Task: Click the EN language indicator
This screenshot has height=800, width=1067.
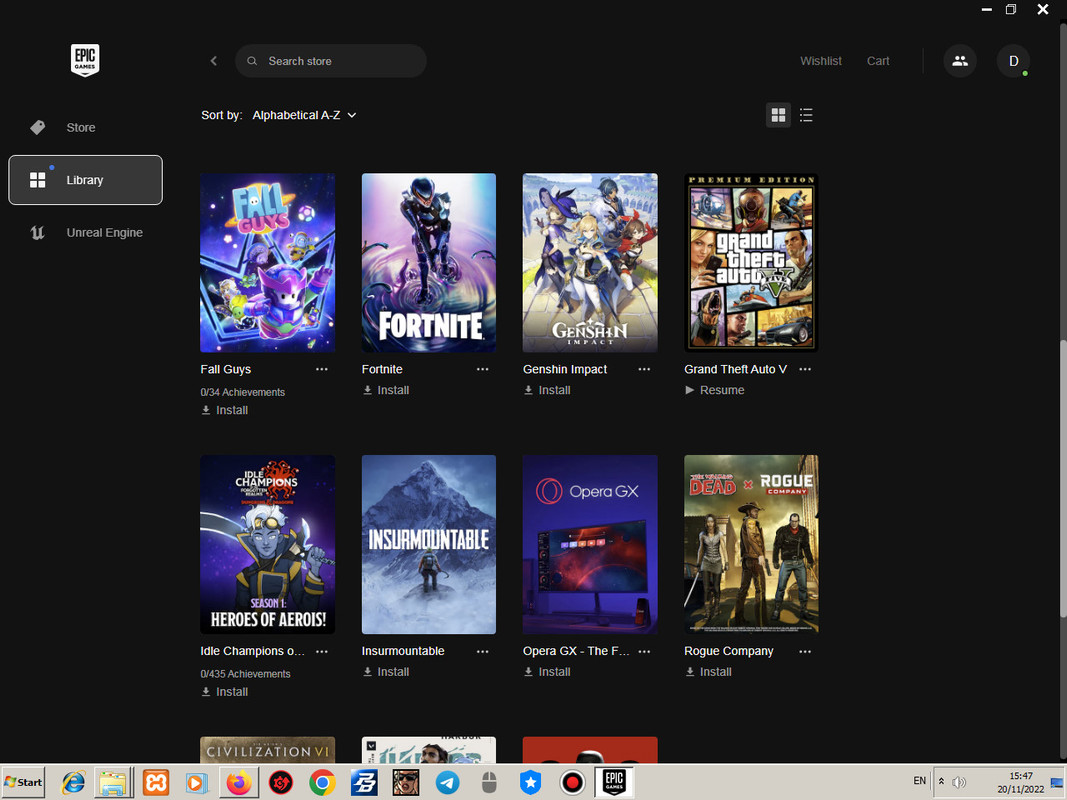Action: 919,781
